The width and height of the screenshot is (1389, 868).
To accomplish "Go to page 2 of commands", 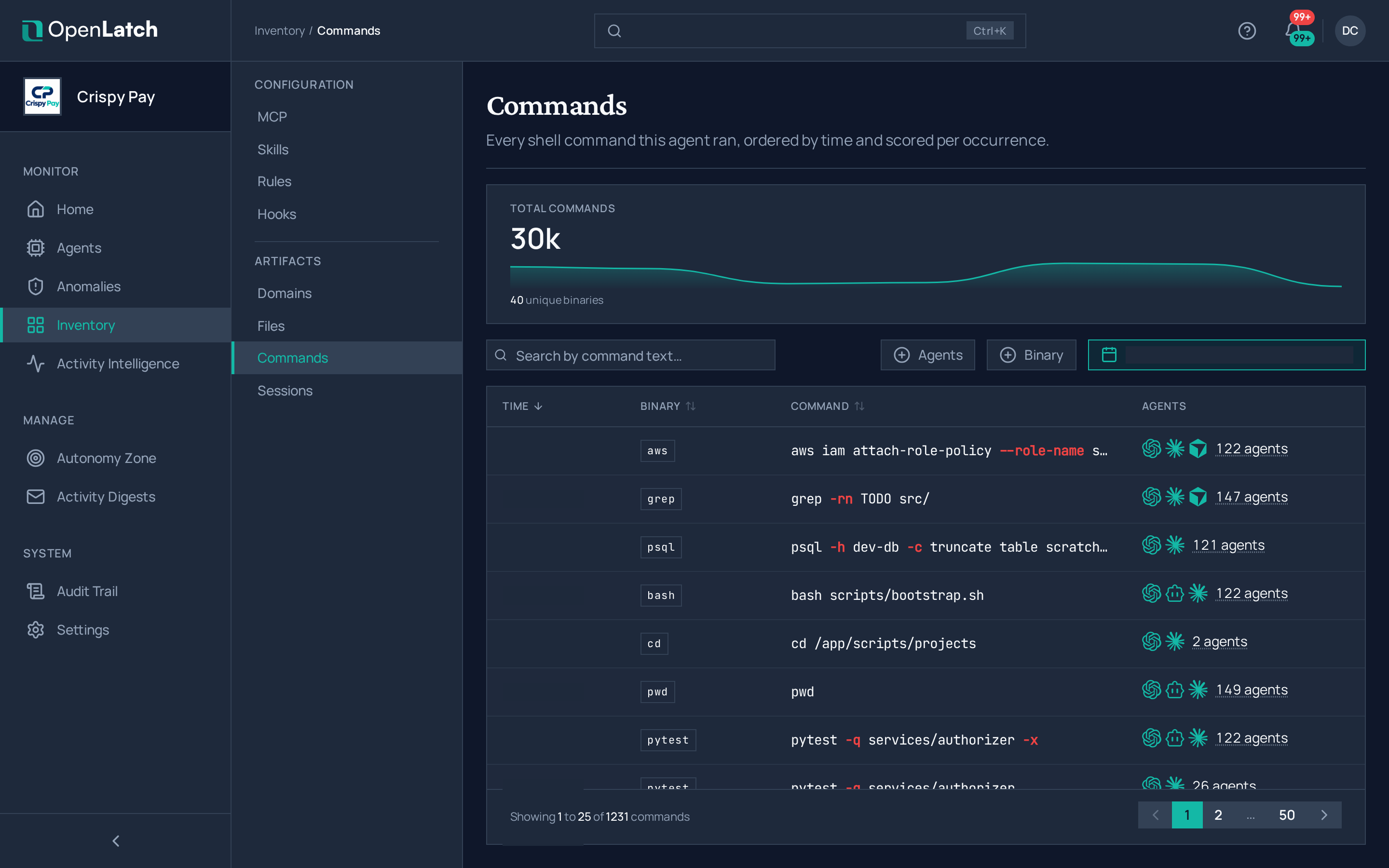I will (x=1218, y=814).
